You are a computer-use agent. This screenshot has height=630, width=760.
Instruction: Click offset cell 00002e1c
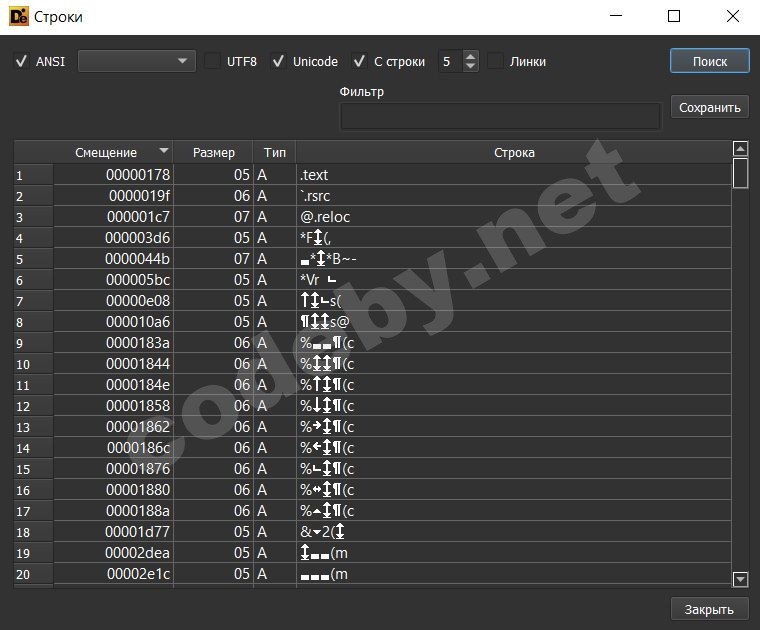[113, 574]
